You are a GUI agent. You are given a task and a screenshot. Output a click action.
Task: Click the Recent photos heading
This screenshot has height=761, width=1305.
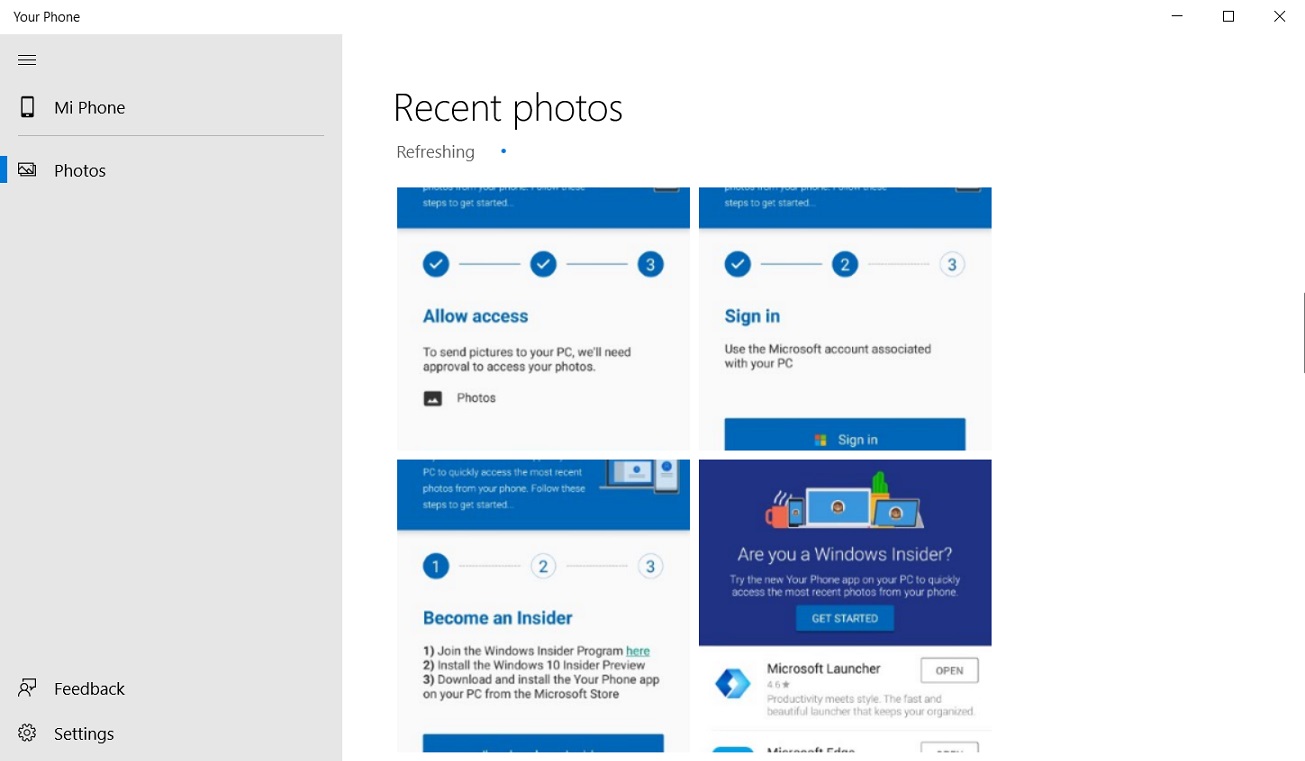click(x=508, y=108)
